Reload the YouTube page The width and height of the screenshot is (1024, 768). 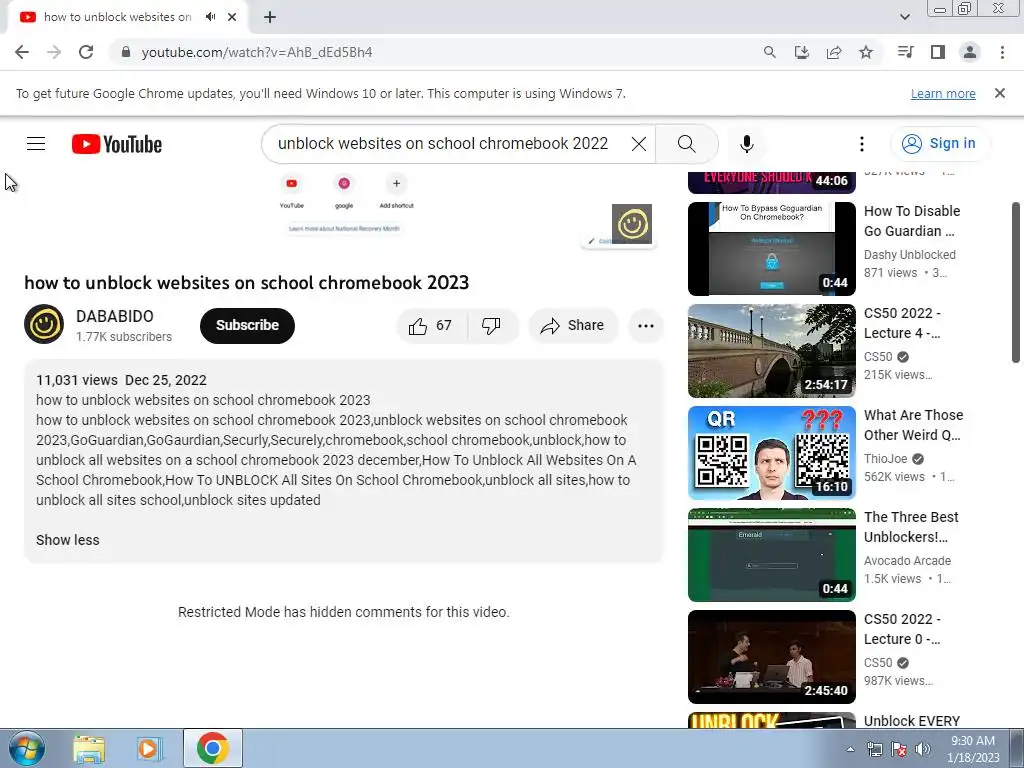point(86,52)
